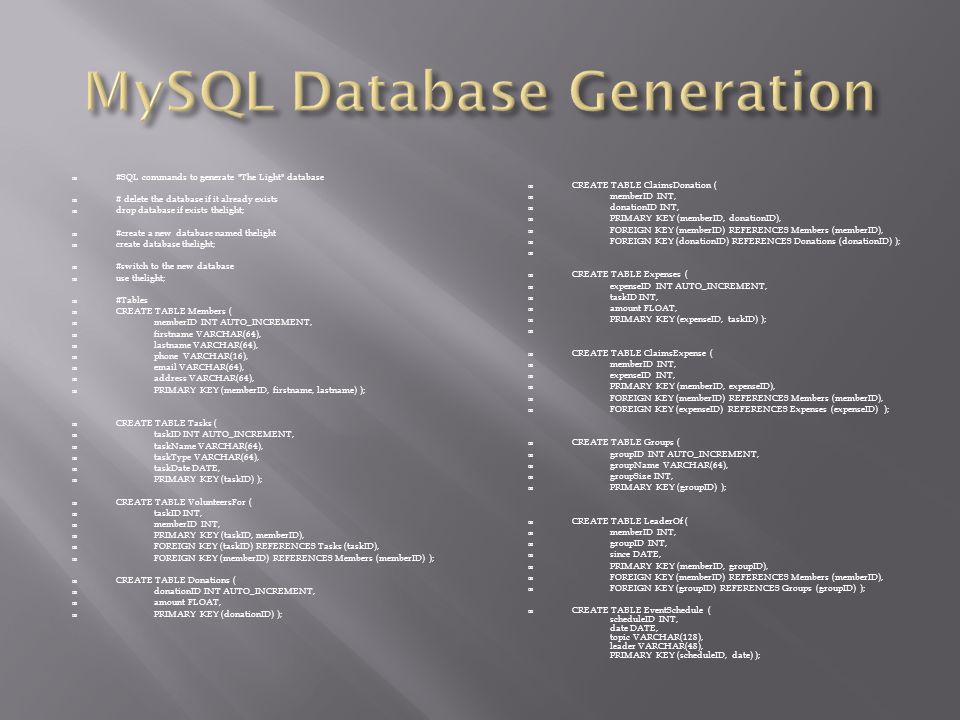Click "FOREIGN KEY (groupID) REFERENCES Groups (groupID) );"
Viewport: 960px width, 720px height.
click(738, 588)
